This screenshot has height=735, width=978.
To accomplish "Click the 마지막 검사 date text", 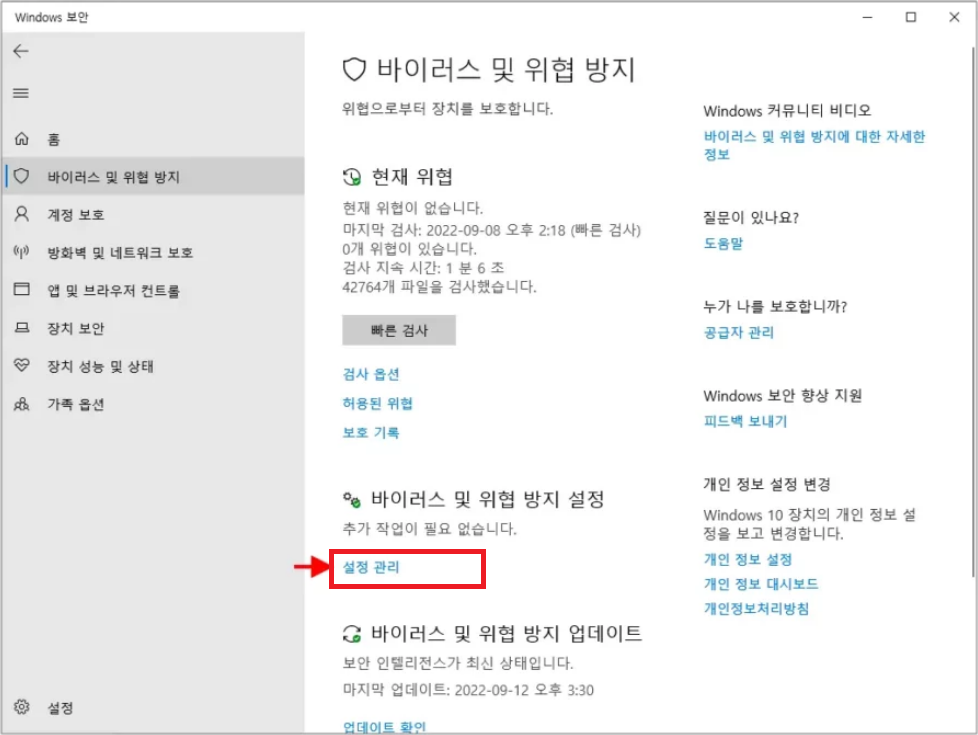I will (491, 230).
